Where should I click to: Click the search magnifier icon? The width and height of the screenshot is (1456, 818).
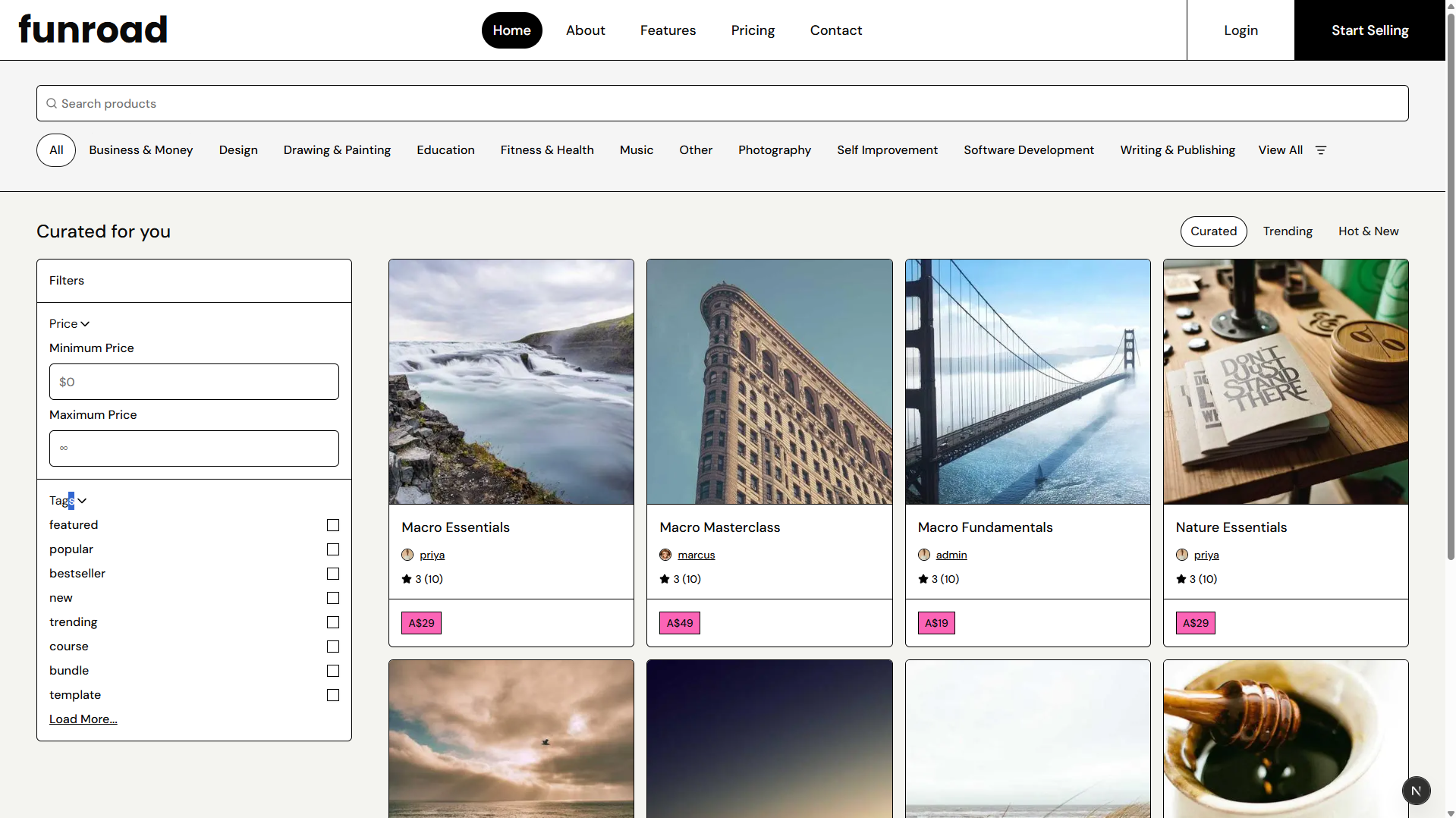[x=52, y=103]
